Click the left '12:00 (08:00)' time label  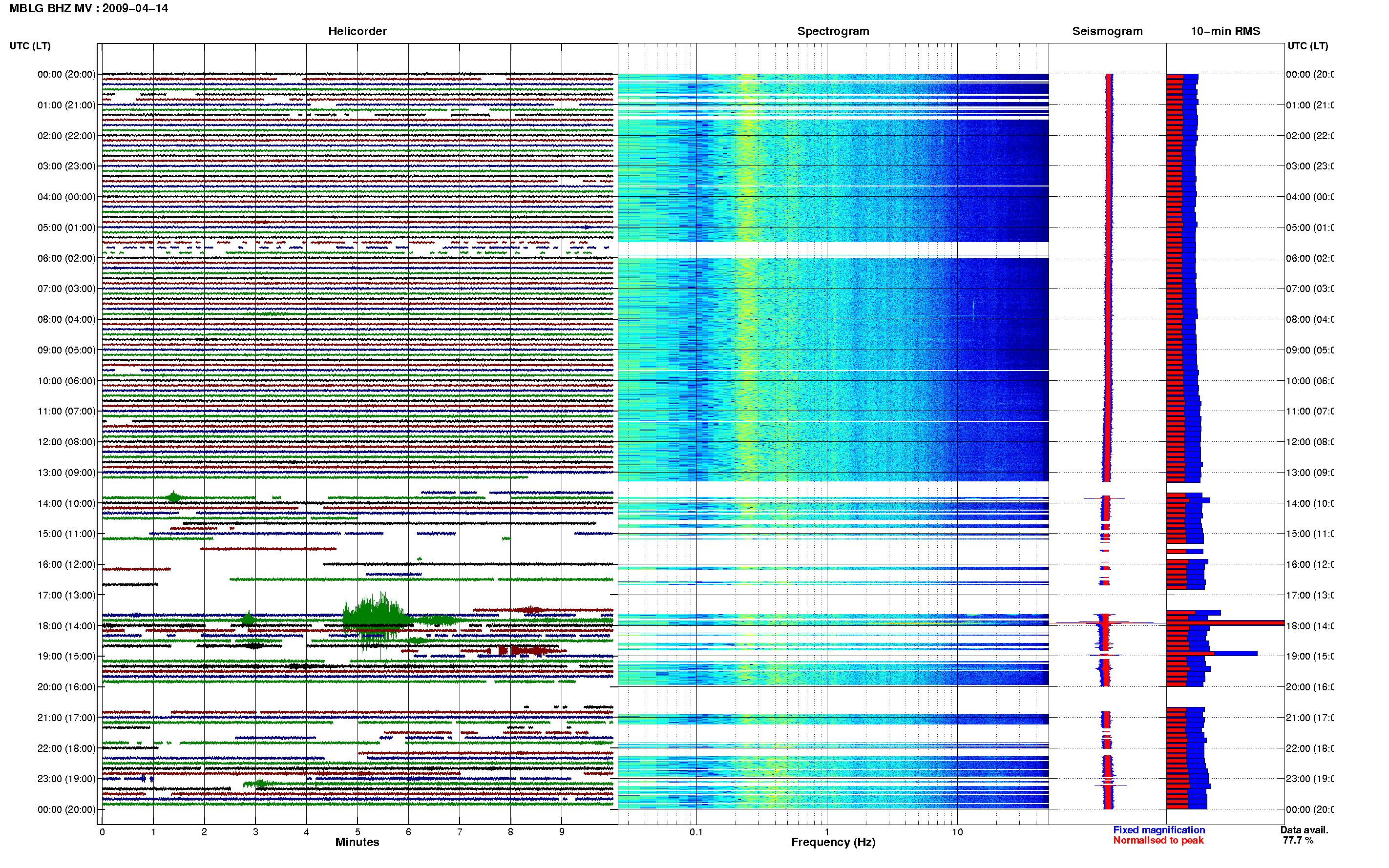coord(66,442)
